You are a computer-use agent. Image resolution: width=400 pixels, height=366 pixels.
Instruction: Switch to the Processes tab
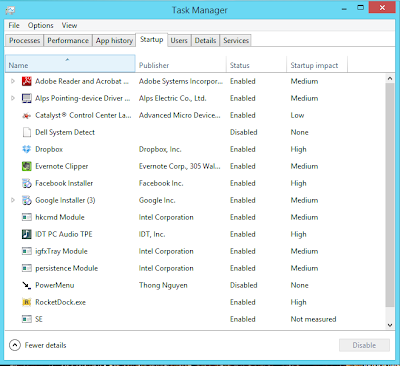pyautogui.click(x=24, y=40)
